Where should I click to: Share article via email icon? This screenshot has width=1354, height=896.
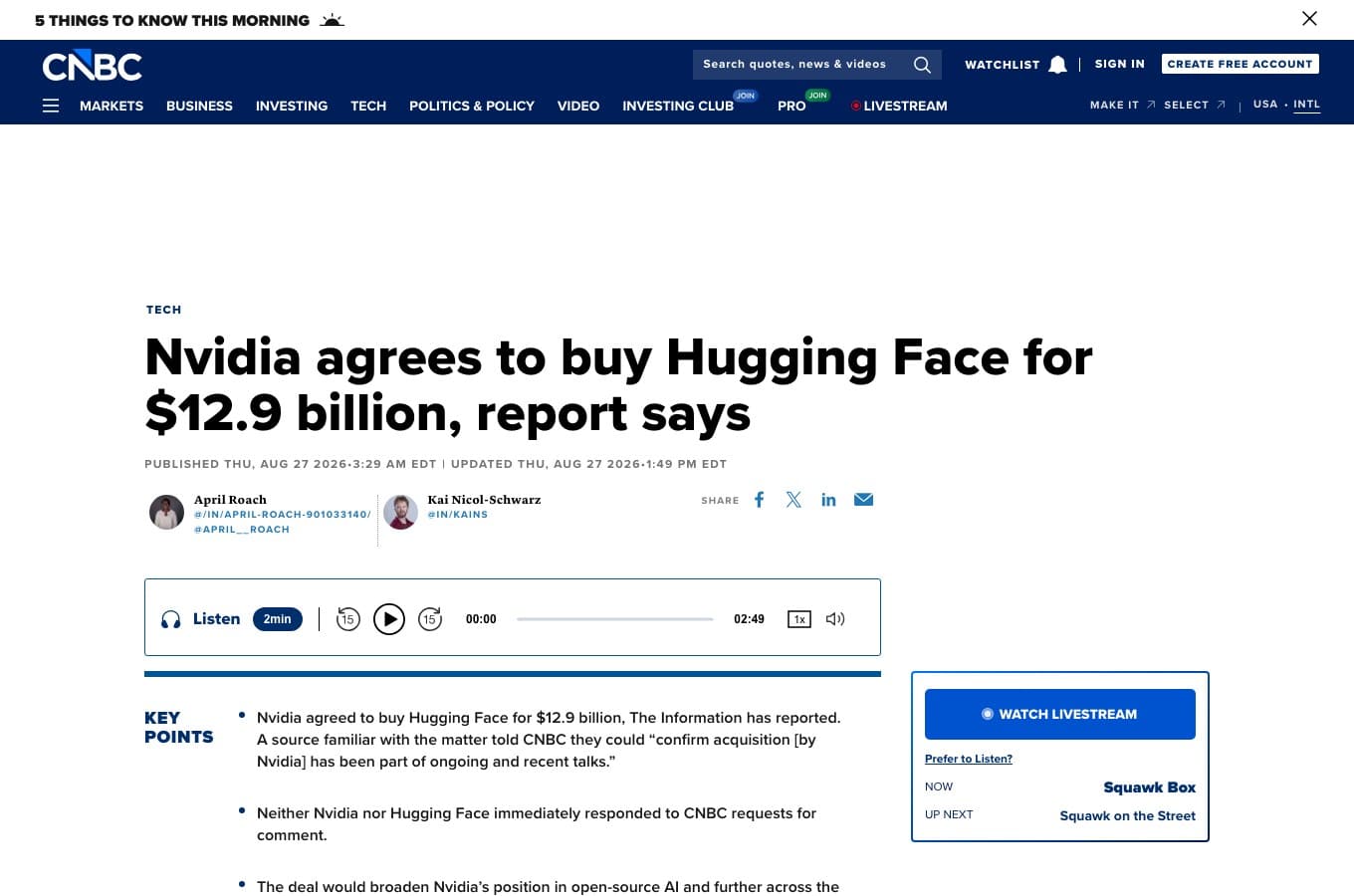click(x=863, y=500)
